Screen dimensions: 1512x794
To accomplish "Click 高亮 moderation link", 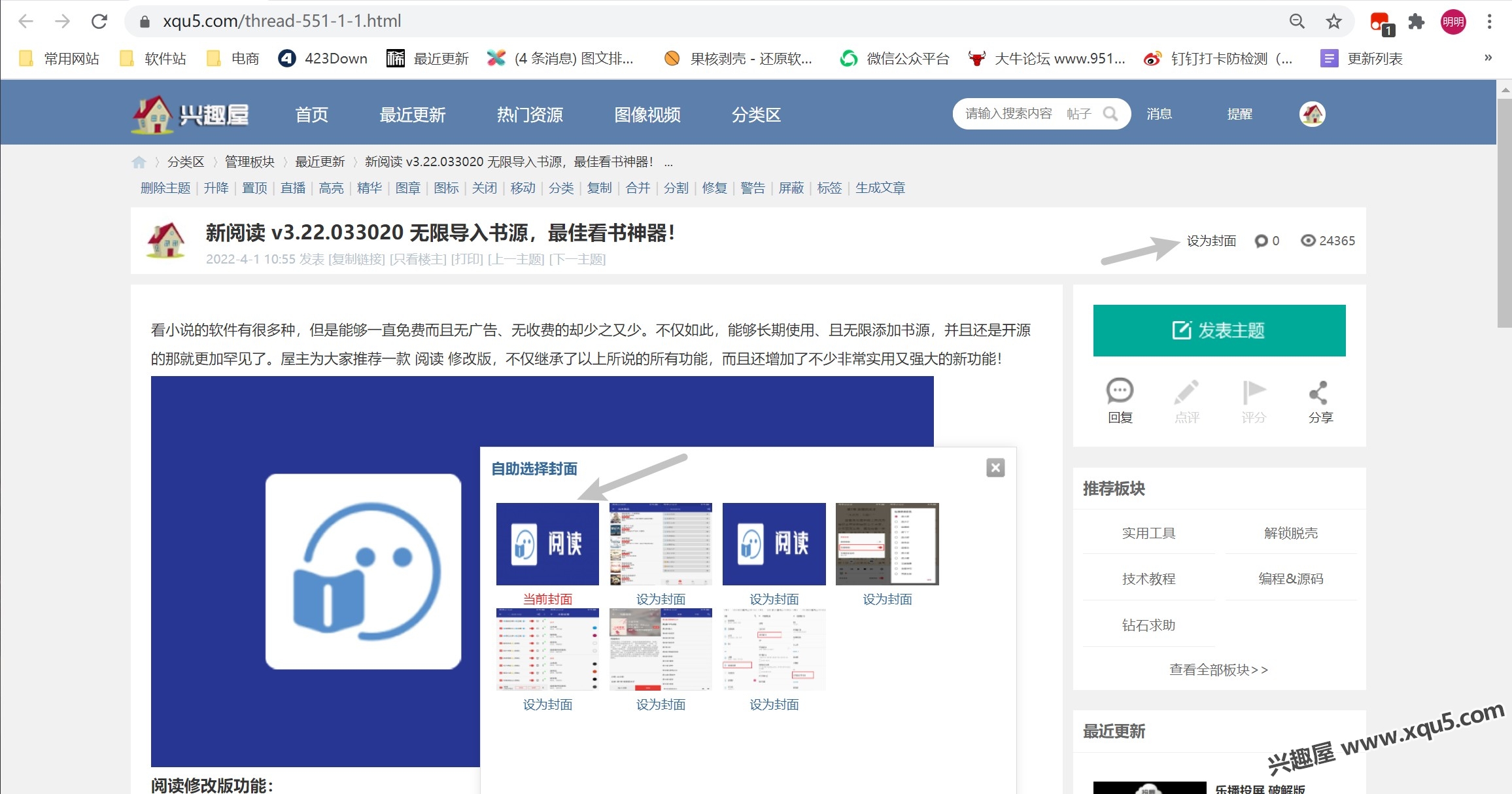I will coord(331,188).
